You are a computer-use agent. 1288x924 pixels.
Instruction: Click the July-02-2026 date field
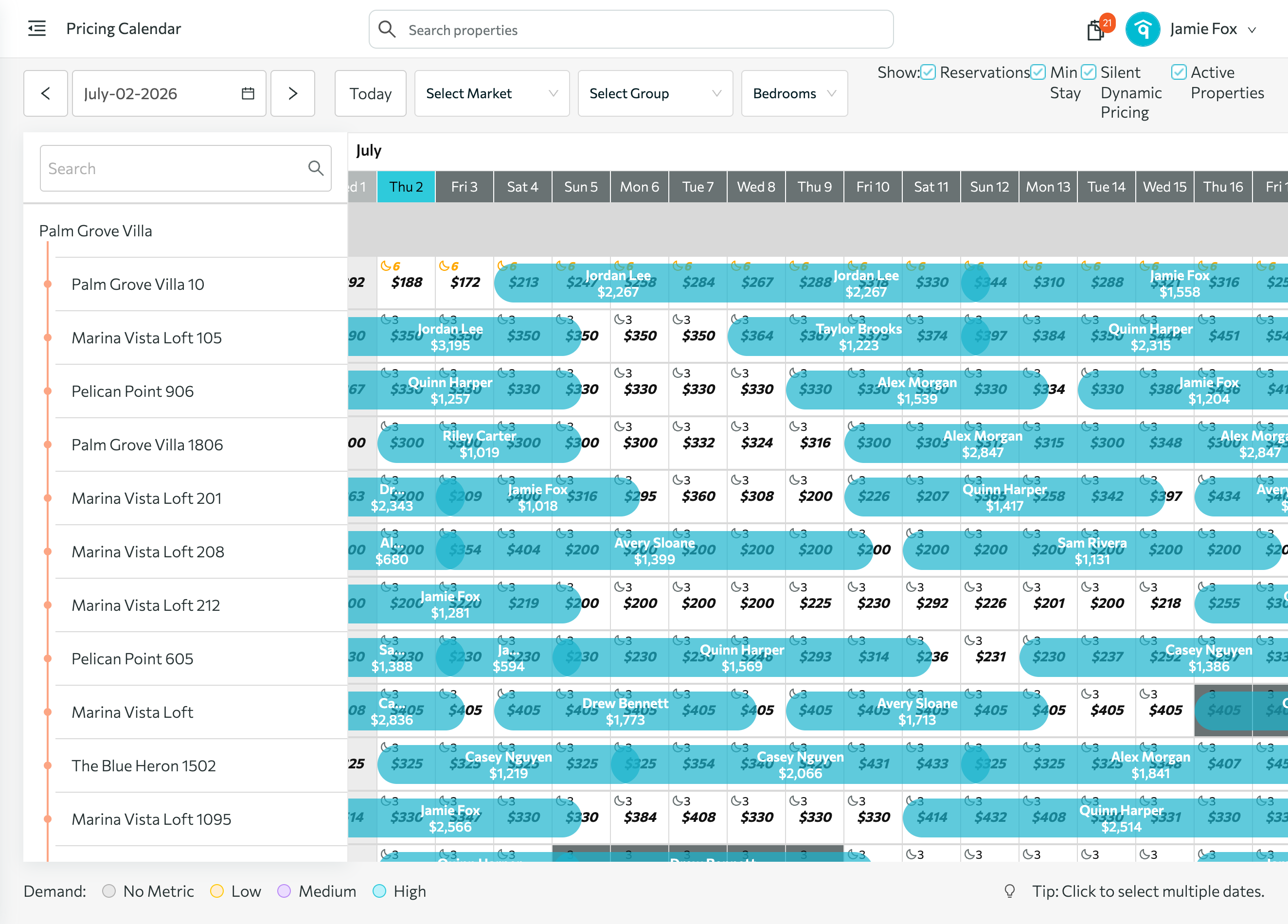(169, 93)
